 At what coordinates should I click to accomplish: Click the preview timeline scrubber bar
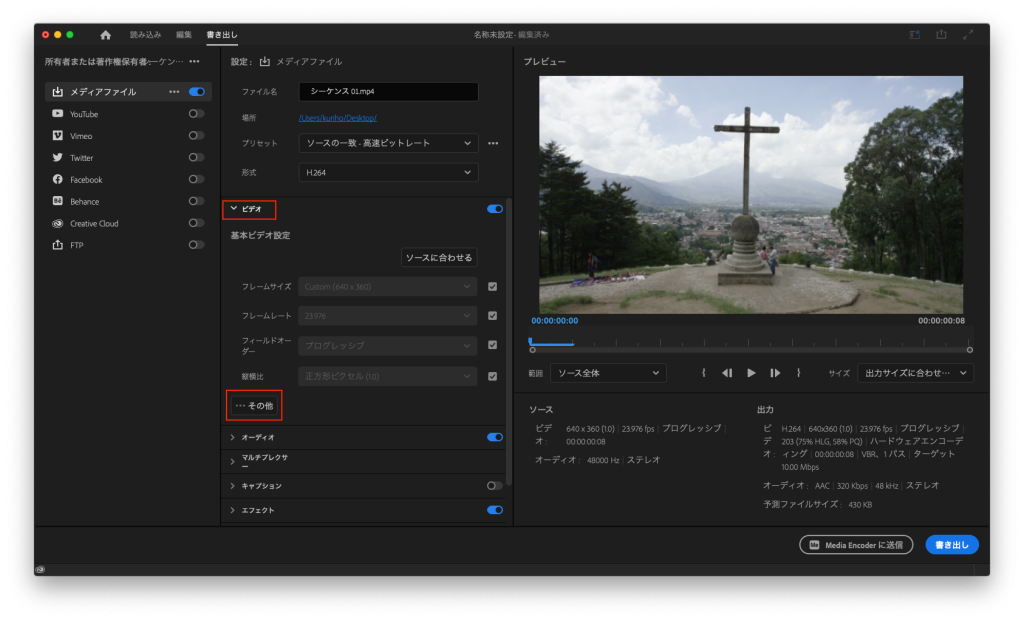[x=750, y=342]
